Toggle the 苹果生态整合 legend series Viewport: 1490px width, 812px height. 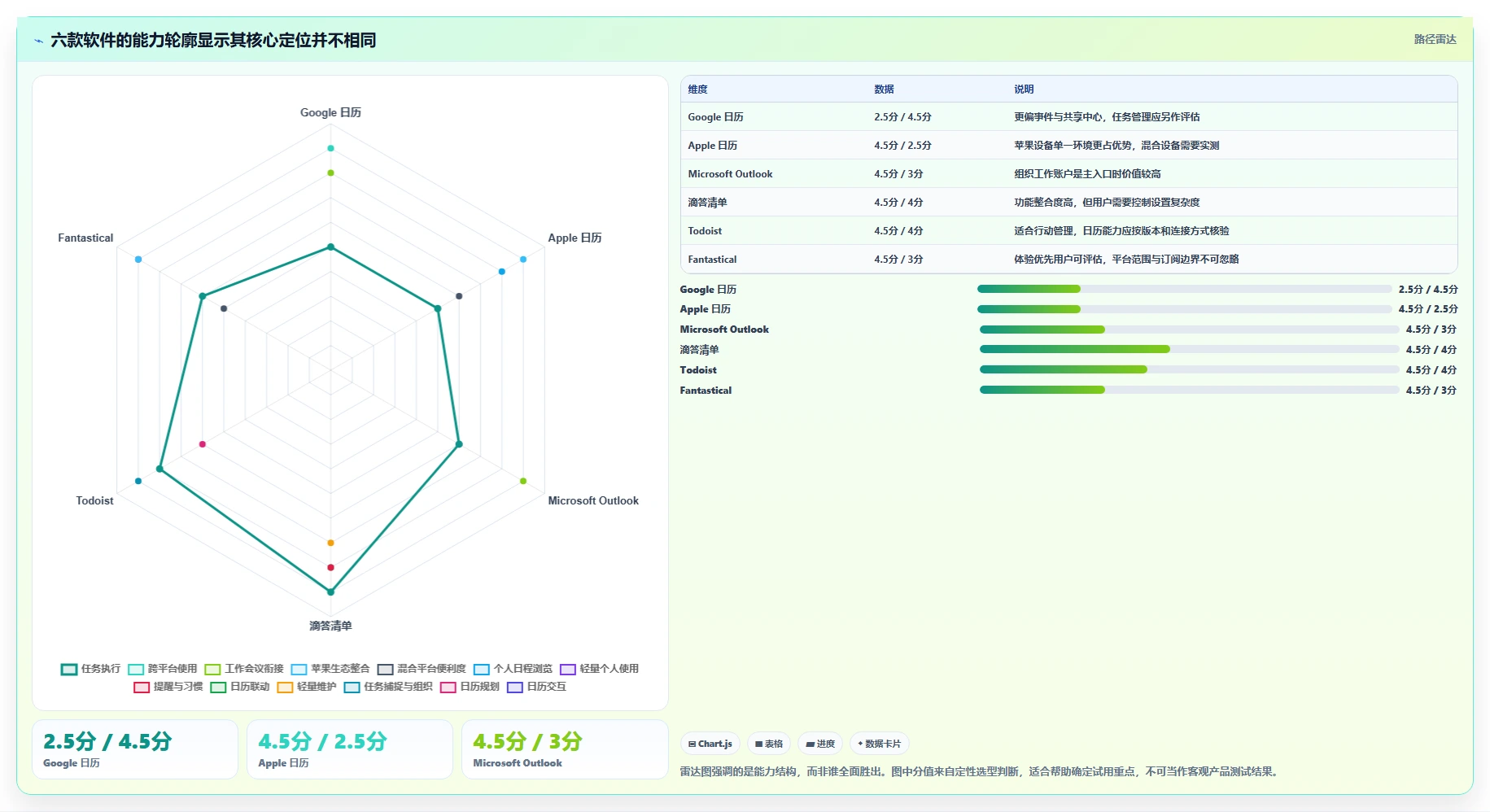[330, 669]
